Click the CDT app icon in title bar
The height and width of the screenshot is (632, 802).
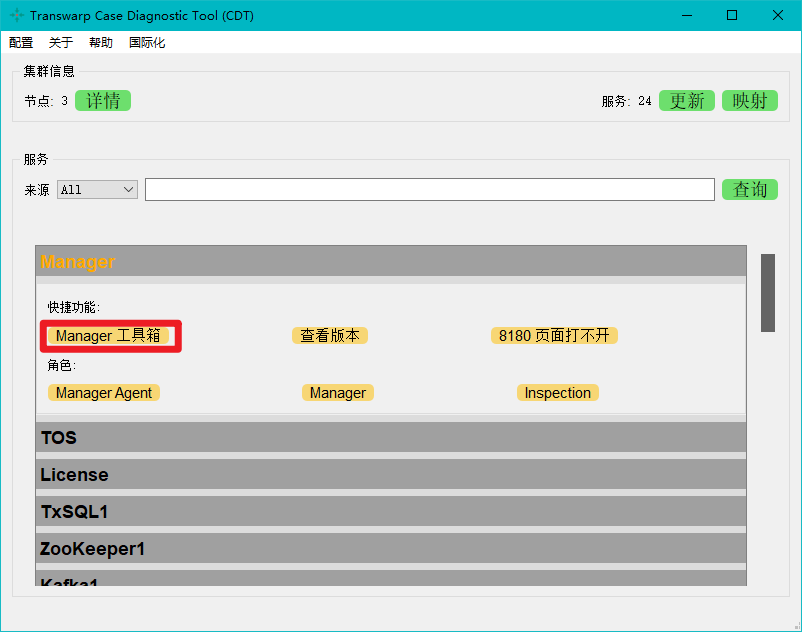pyautogui.click(x=16, y=15)
